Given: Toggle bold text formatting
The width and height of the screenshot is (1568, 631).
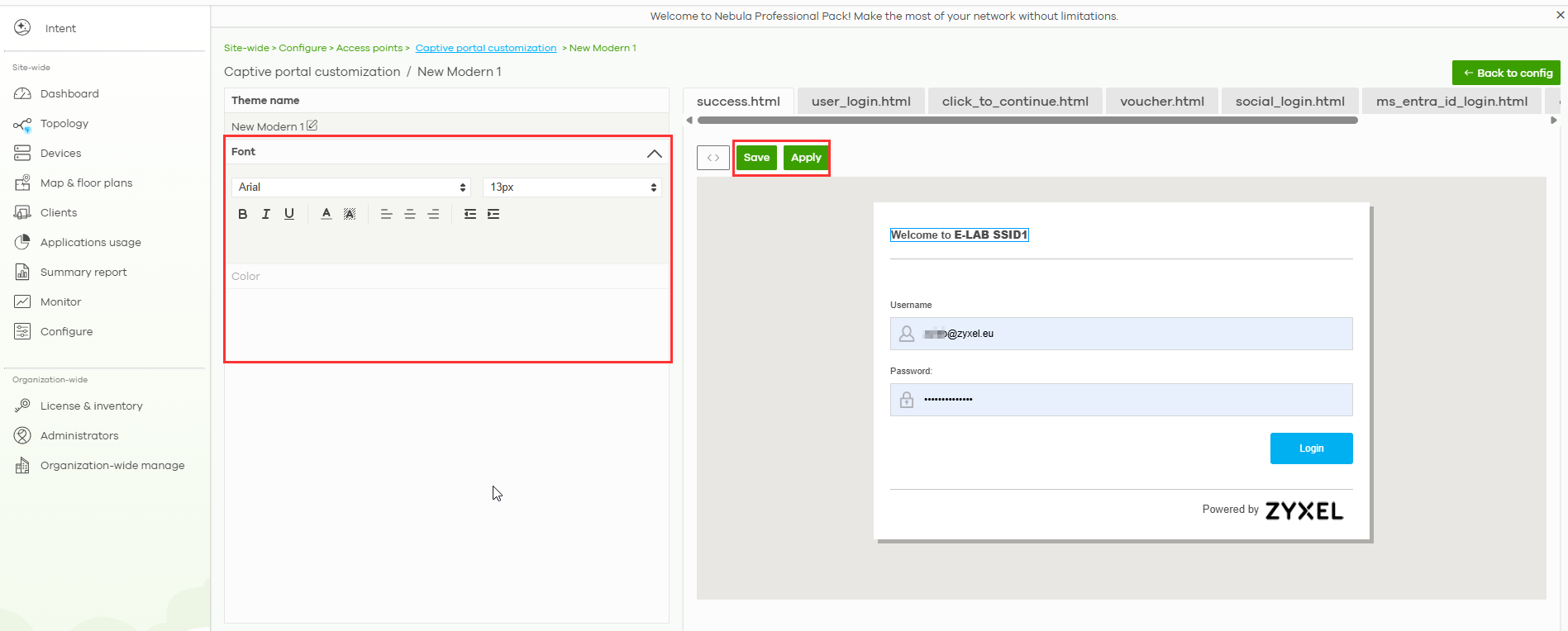Looking at the screenshot, I should 242,214.
